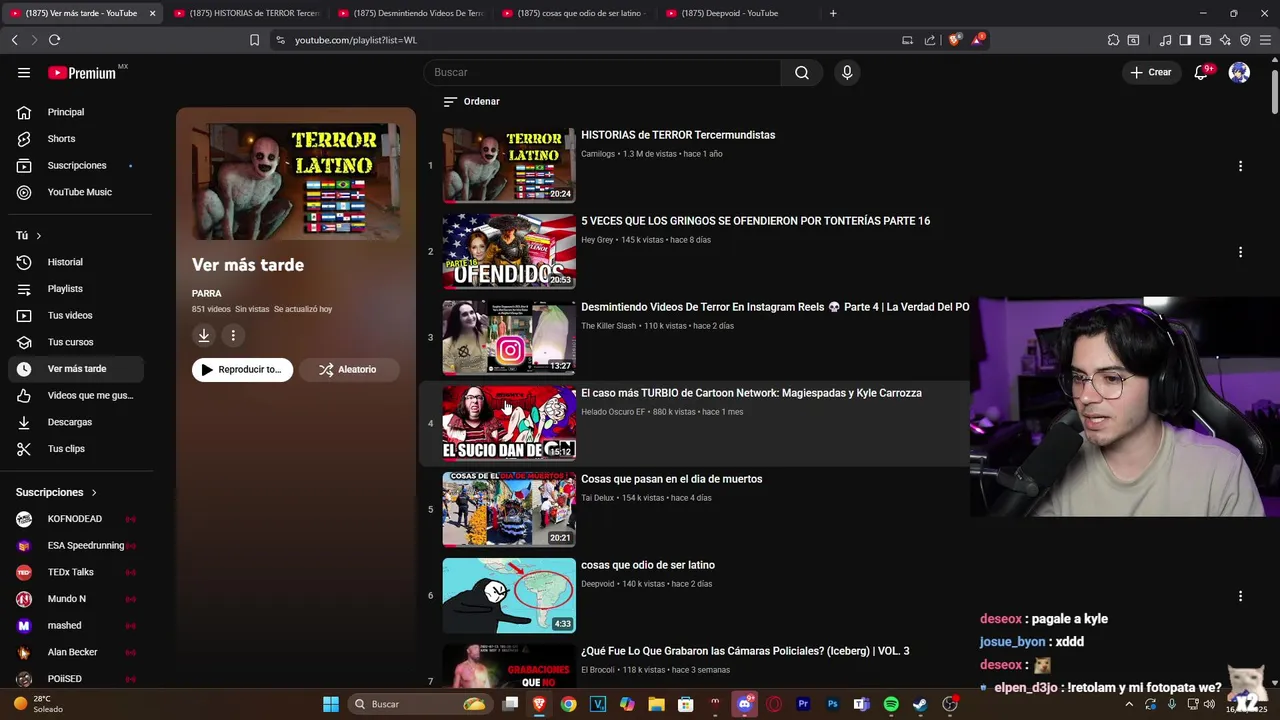Open the Windows Start menu
The width and height of the screenshot is (1280, 720).
331,704
